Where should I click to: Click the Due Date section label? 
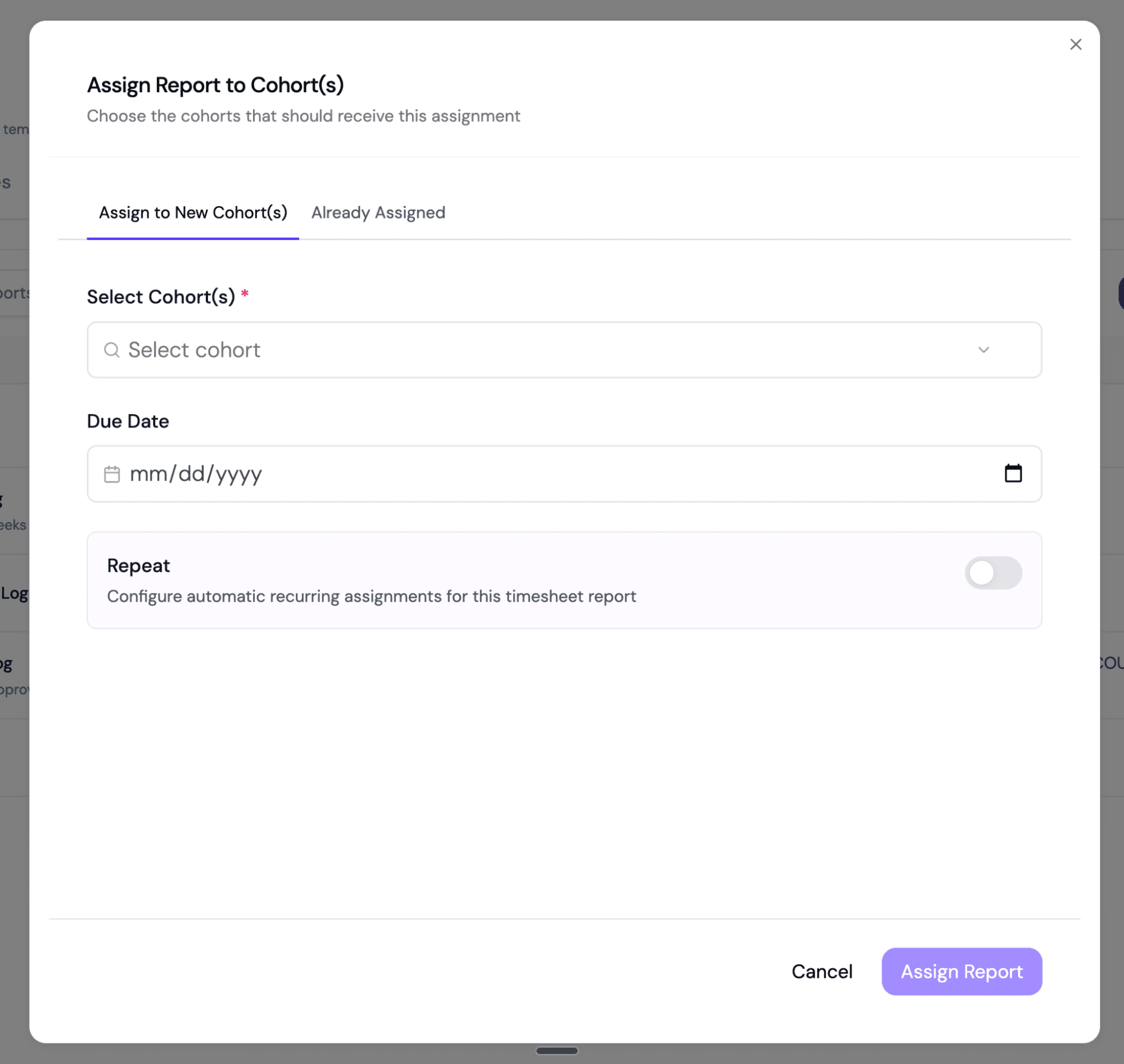(127, 421)
